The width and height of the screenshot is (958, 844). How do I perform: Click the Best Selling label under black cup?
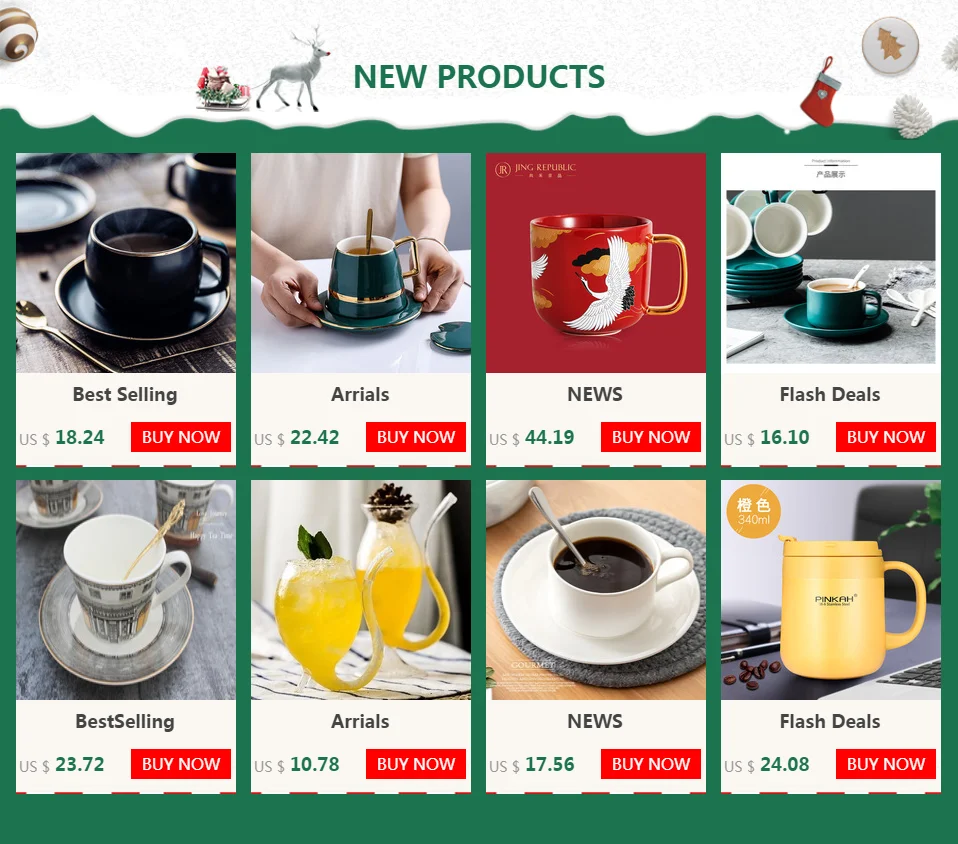[x=125, y=395]
